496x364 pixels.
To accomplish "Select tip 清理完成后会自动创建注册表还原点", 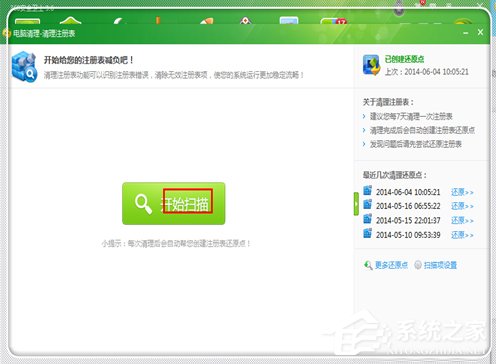I will [x=422, y=130].
